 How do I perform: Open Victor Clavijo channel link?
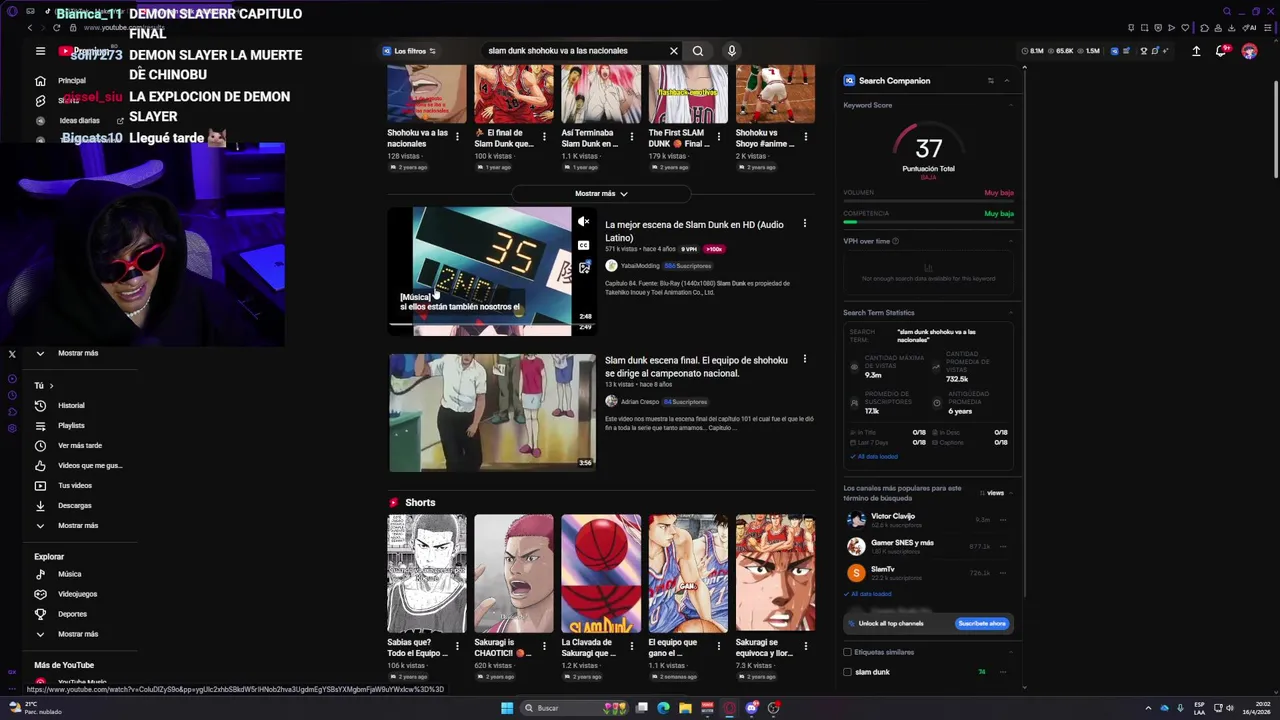(892, 516)
